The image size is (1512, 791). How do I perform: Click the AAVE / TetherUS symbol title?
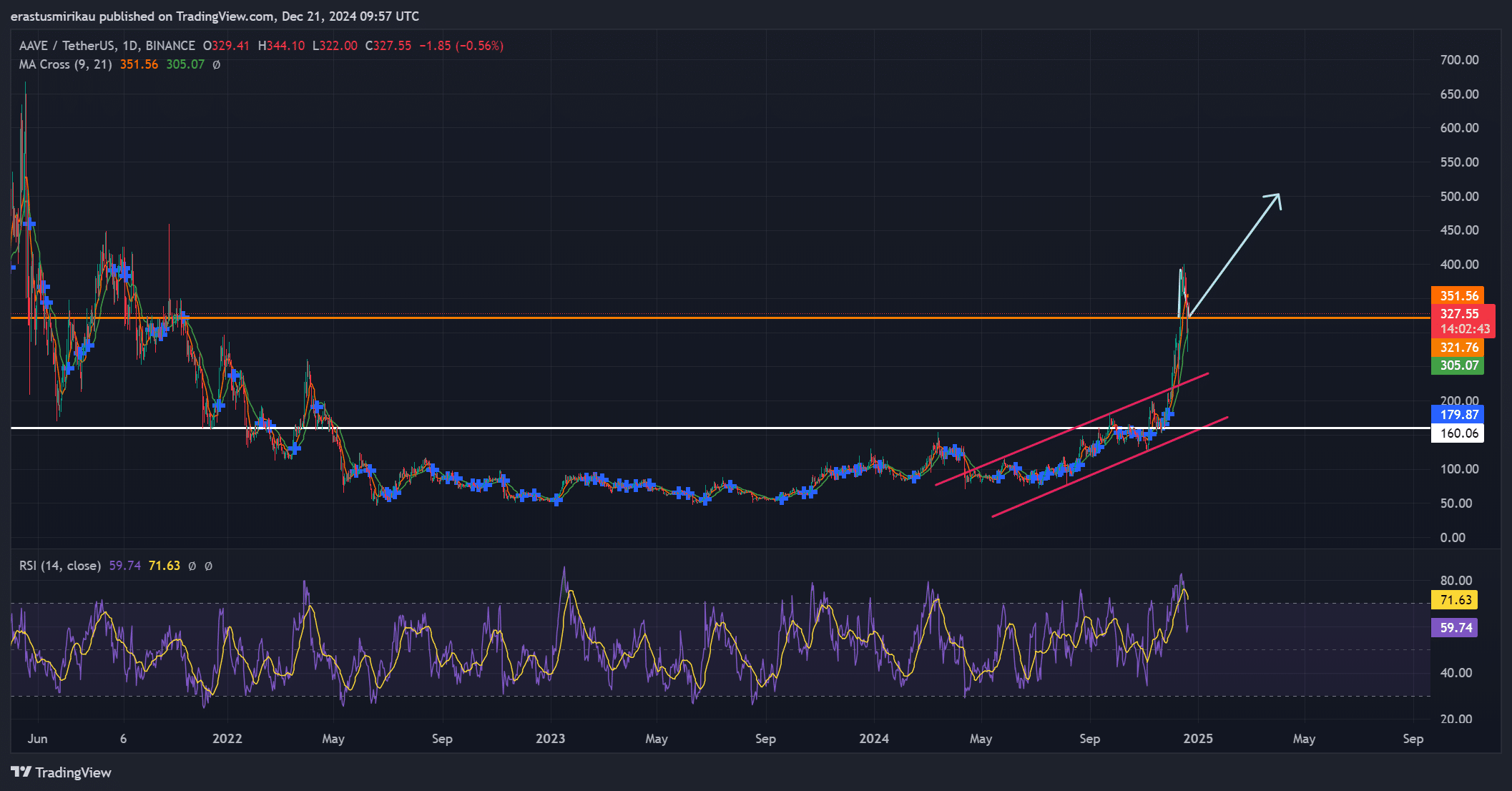pyautogui.click(x=66, y=46)
